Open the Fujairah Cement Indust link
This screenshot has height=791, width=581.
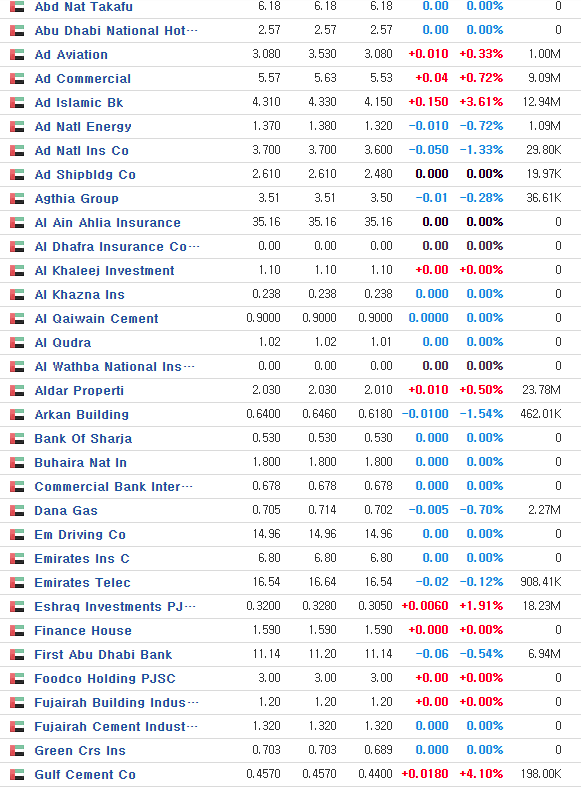pos(116,727)
